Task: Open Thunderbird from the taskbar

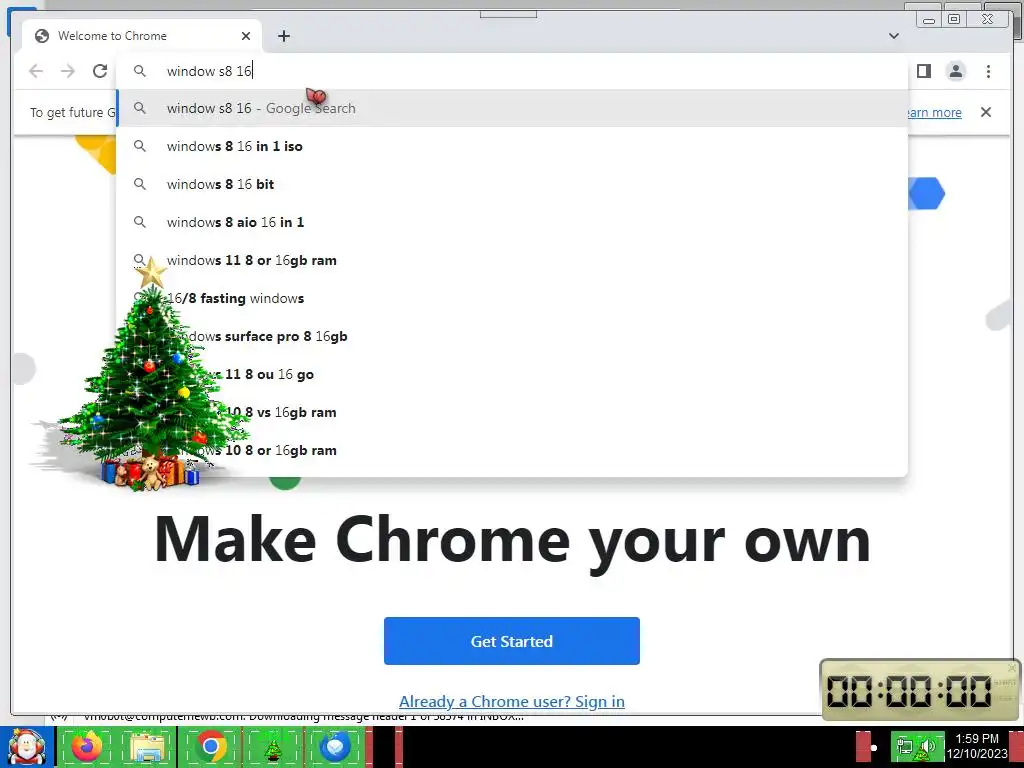Action: [335, 747]
